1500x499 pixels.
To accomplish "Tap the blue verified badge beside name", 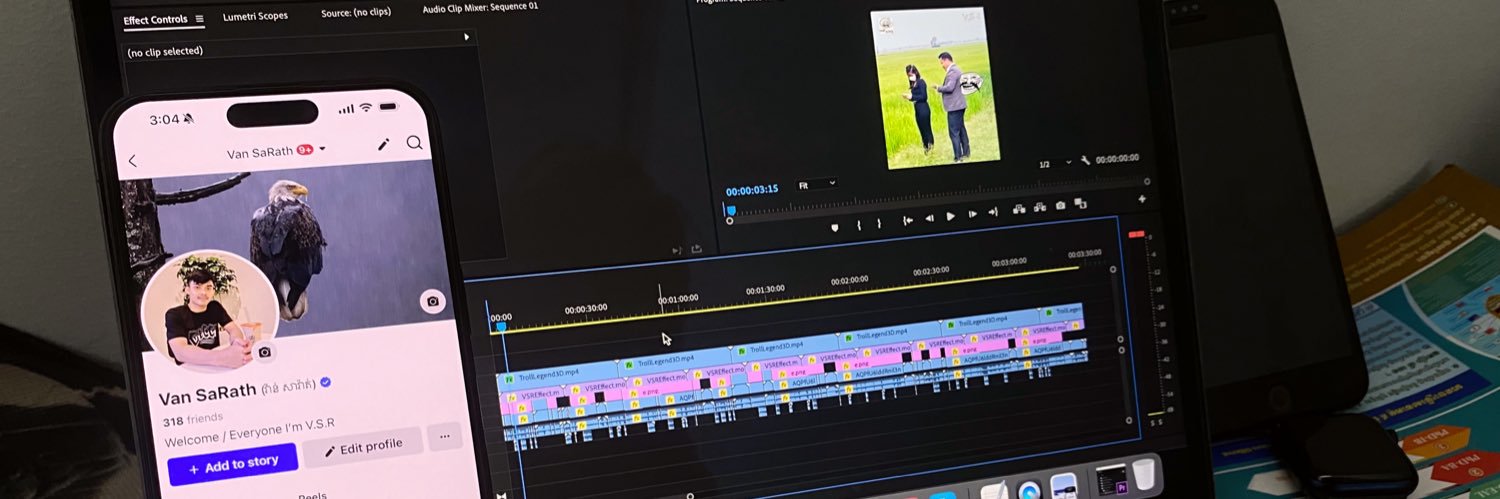I will coord(326,383).
